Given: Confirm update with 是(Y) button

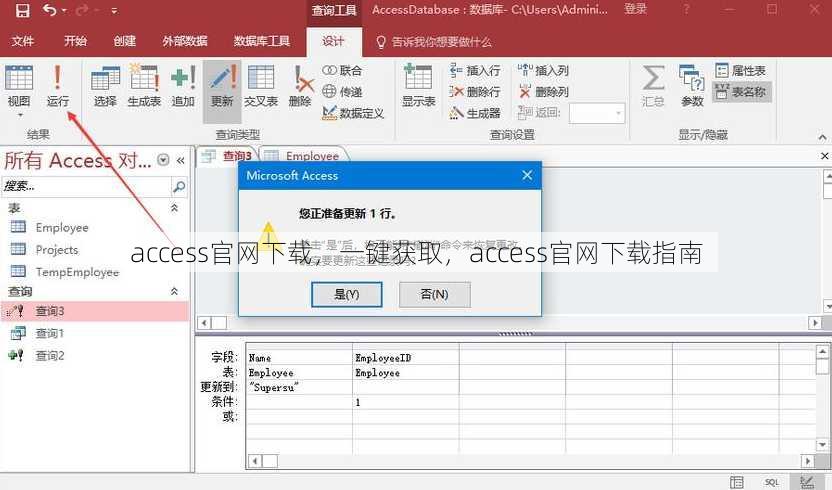Looking at the screenshot, I should pos(346,294).
